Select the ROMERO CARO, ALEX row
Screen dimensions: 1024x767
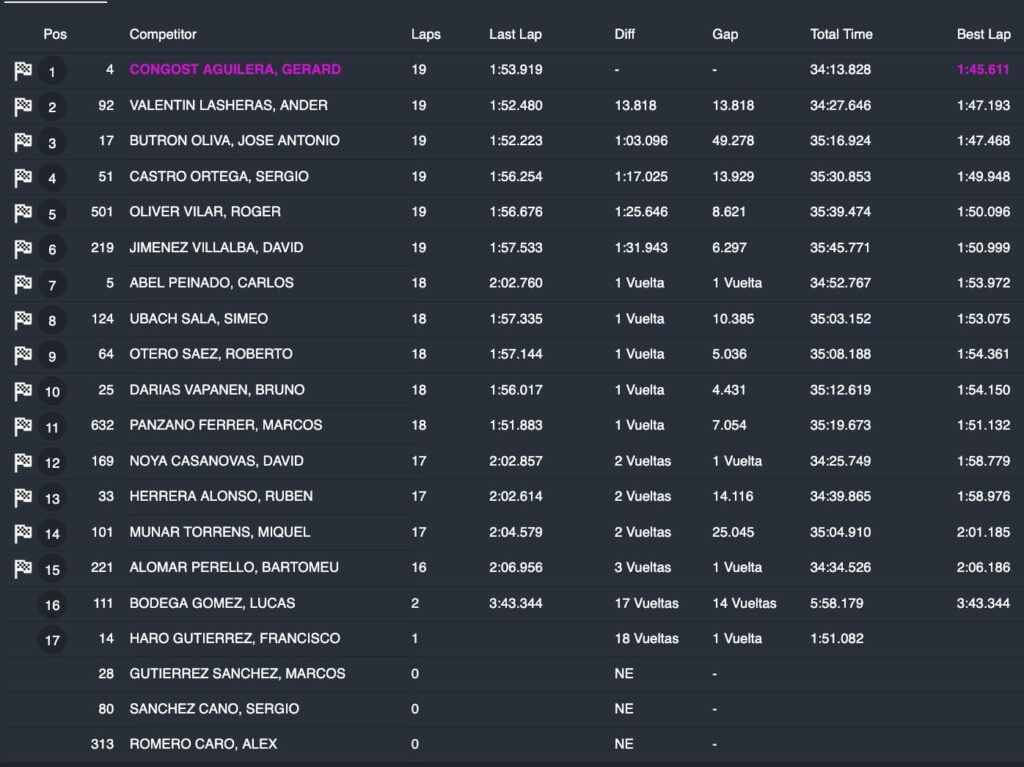[x=203, y=744]
